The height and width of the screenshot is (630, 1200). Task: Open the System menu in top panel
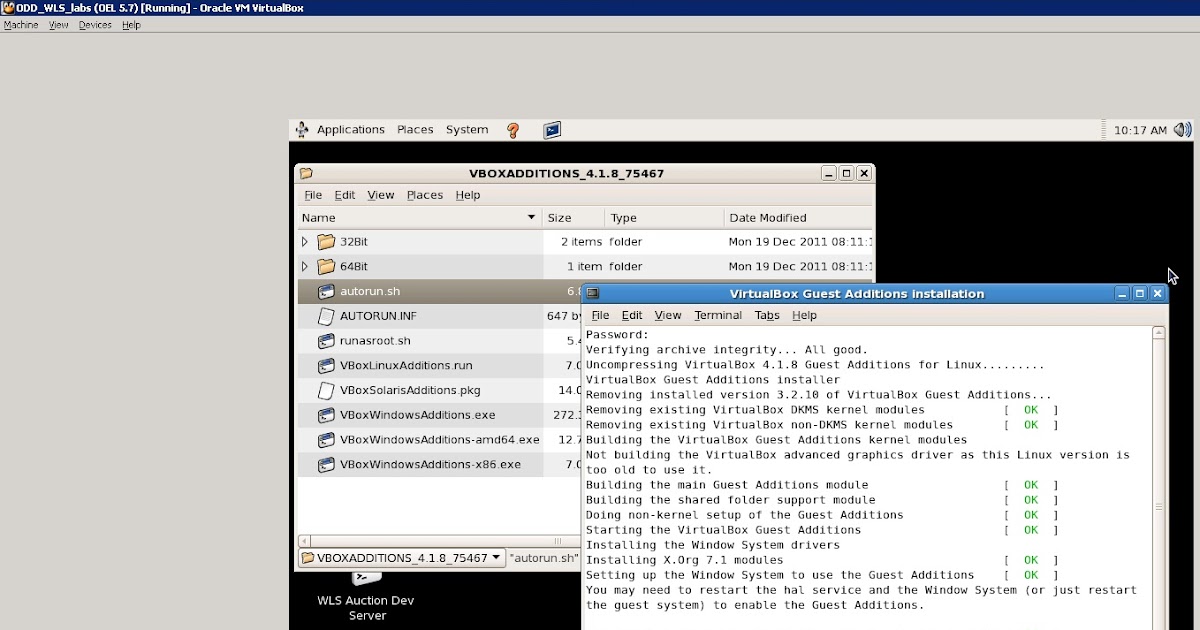467,130
